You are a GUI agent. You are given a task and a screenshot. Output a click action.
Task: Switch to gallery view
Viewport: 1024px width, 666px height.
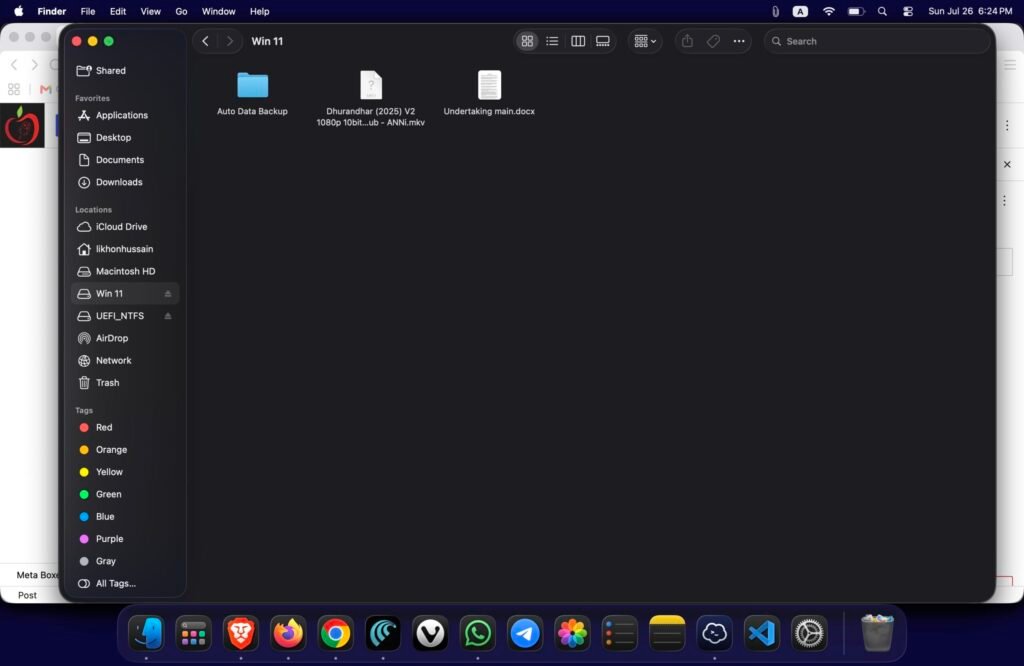click(x=603, y=41)
